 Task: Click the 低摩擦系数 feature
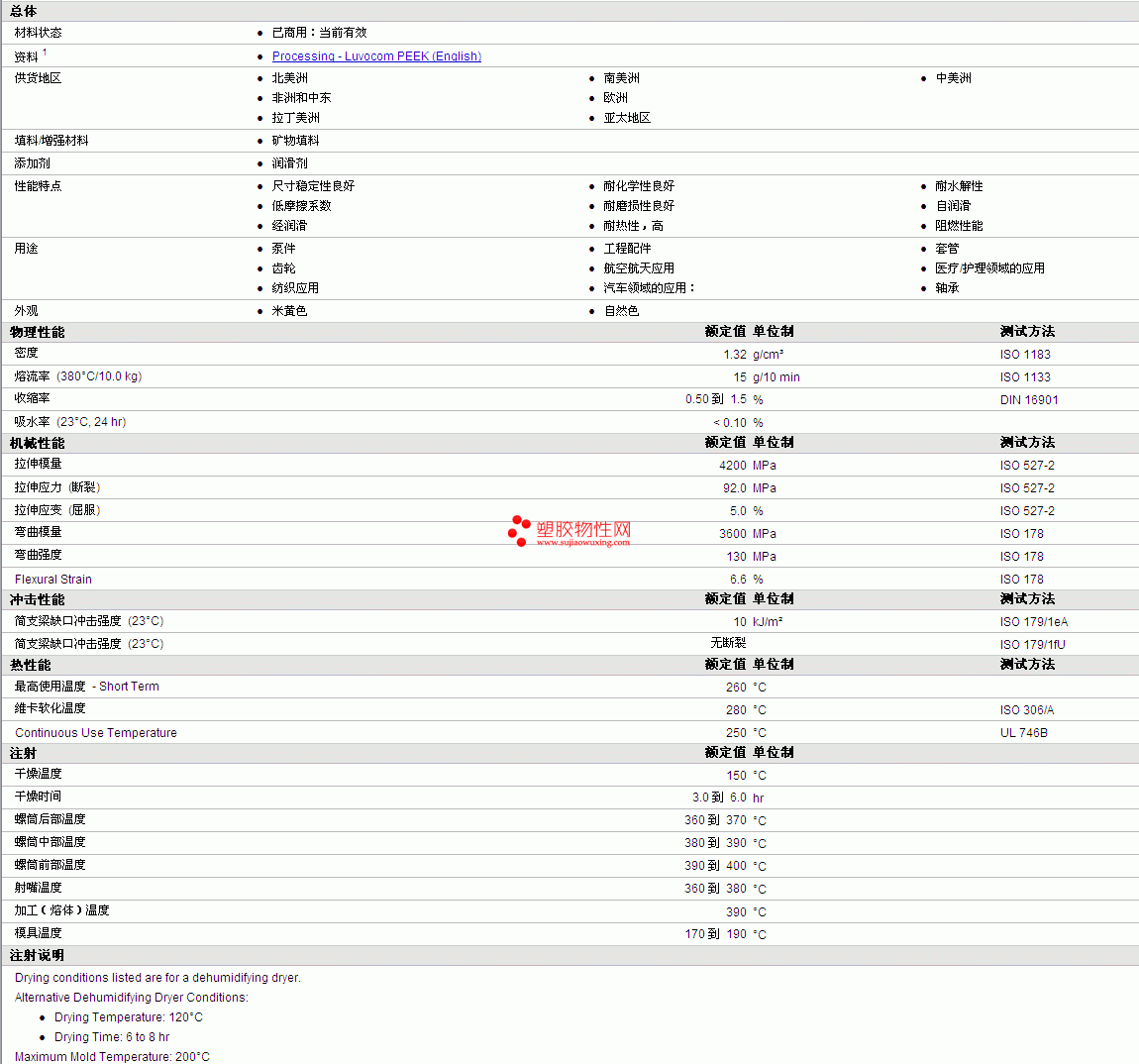pyautogui.click(x=301, y=206)
